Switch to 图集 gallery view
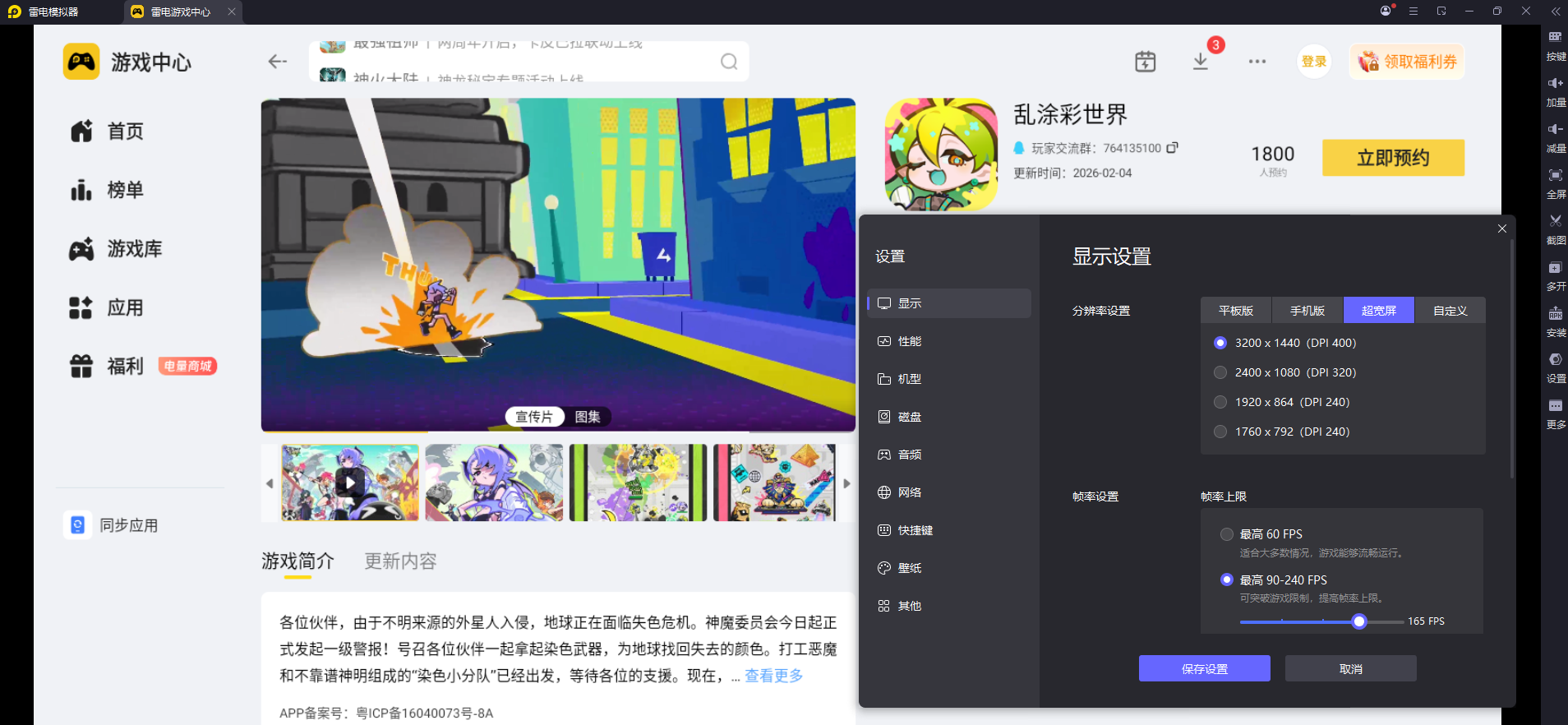Screen dimensions: 1568x725 point(588,417)
